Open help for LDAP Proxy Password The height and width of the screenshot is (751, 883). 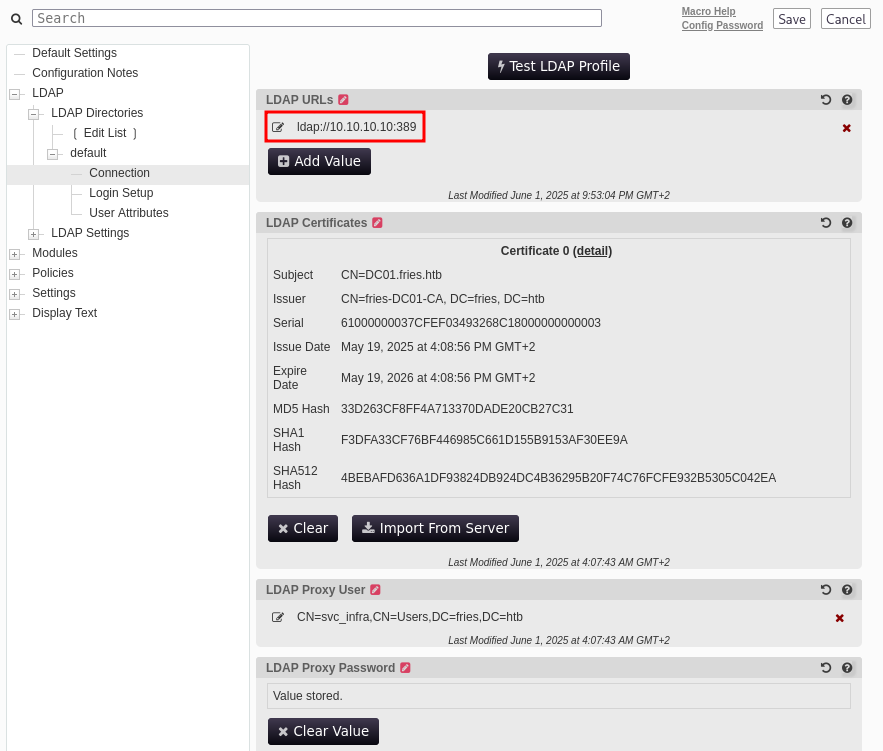[x=847, y=668]
